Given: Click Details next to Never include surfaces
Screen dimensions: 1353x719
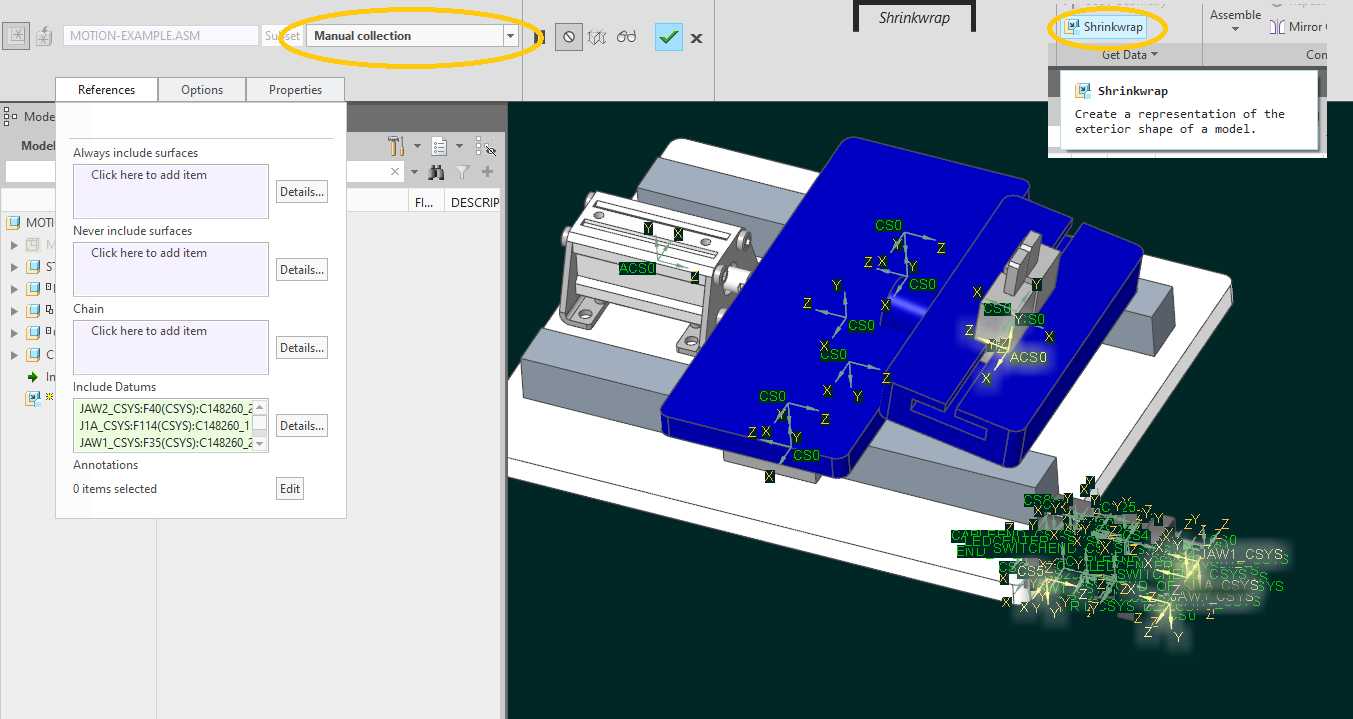Looking at the screenshot, I should tap(301, 269).
